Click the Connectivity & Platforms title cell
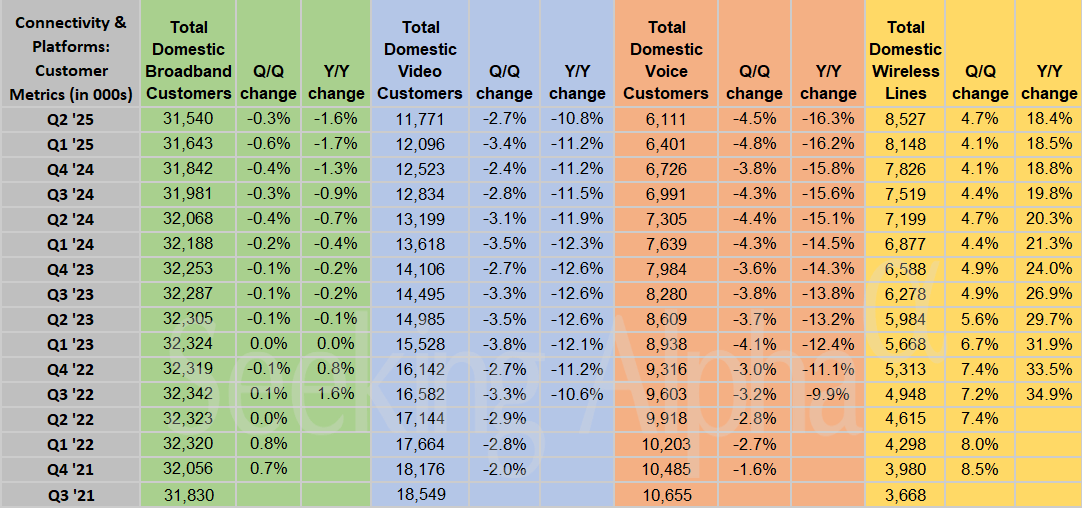The image size is (1082, 508). [70, 60]
